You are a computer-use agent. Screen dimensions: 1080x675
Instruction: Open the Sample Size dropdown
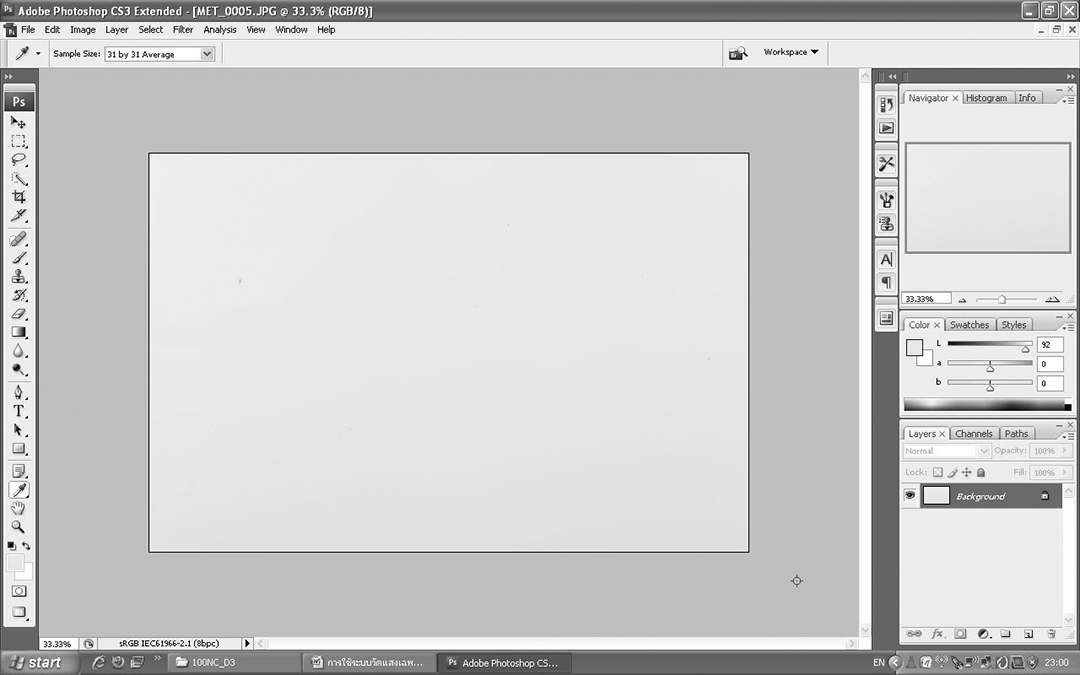pyautogui.click(x=160, y=54)
